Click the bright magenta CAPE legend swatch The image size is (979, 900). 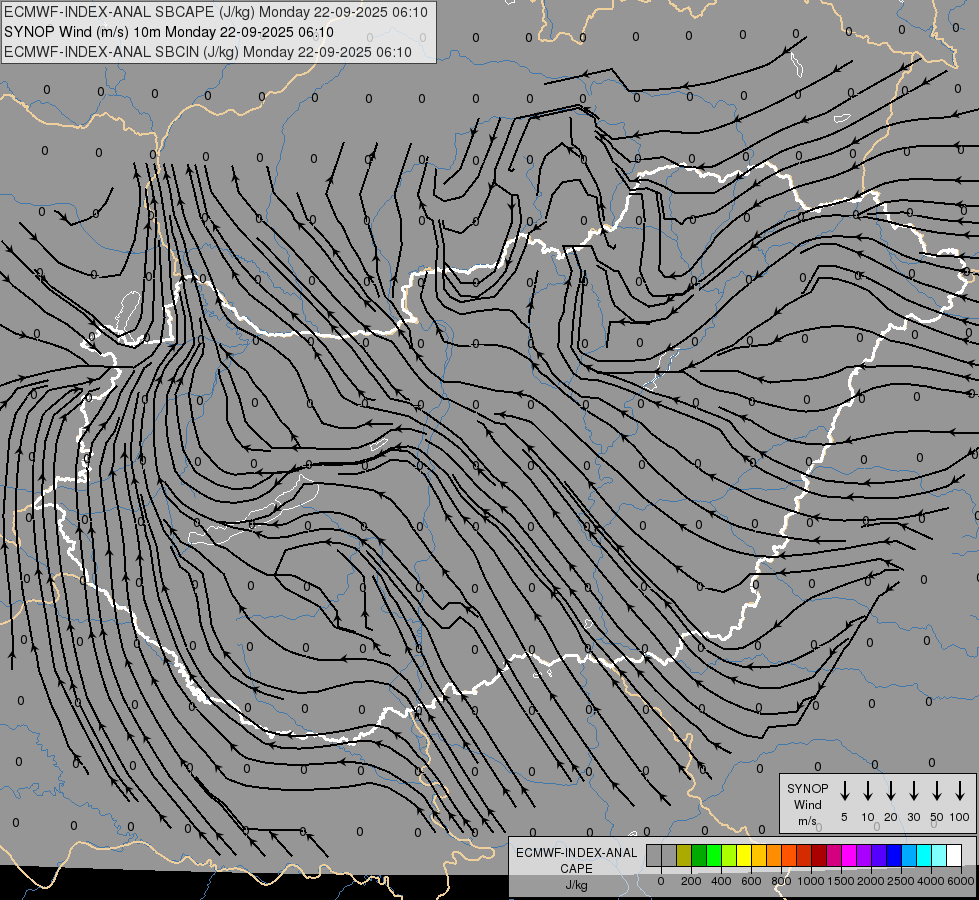(x=850, y=856)
